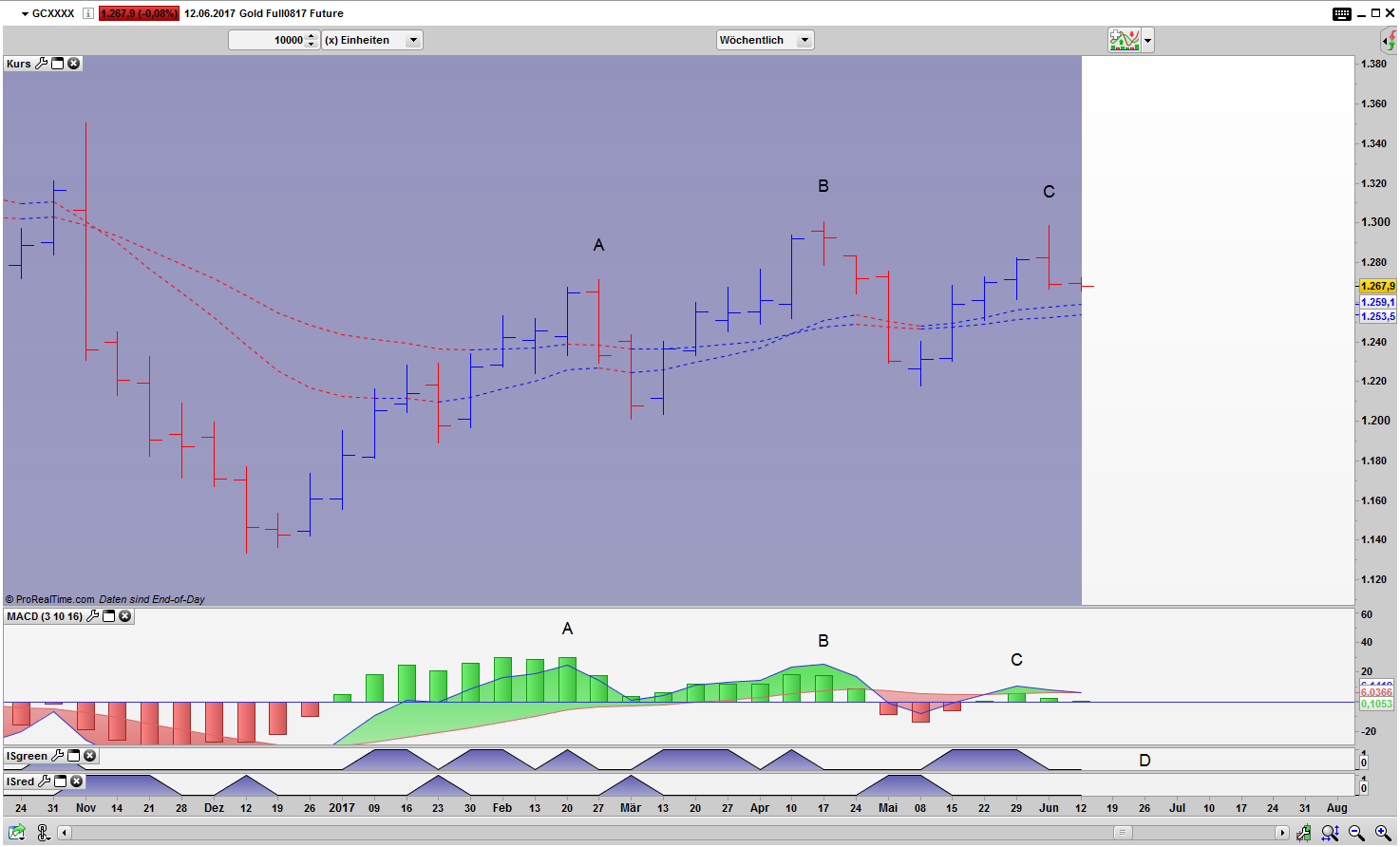This screenshot has width=1400, height=847.
Task: Click the horizontal scrollbar left arrow
Action: [65, 833]
